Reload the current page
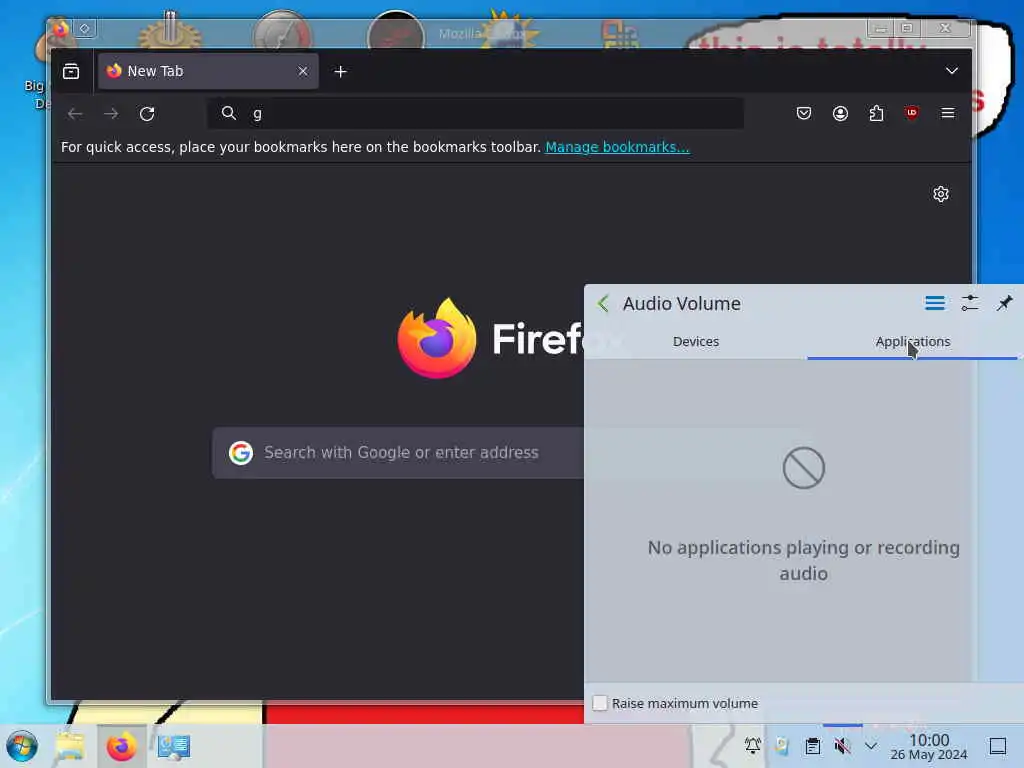 (x=147, y=114)
